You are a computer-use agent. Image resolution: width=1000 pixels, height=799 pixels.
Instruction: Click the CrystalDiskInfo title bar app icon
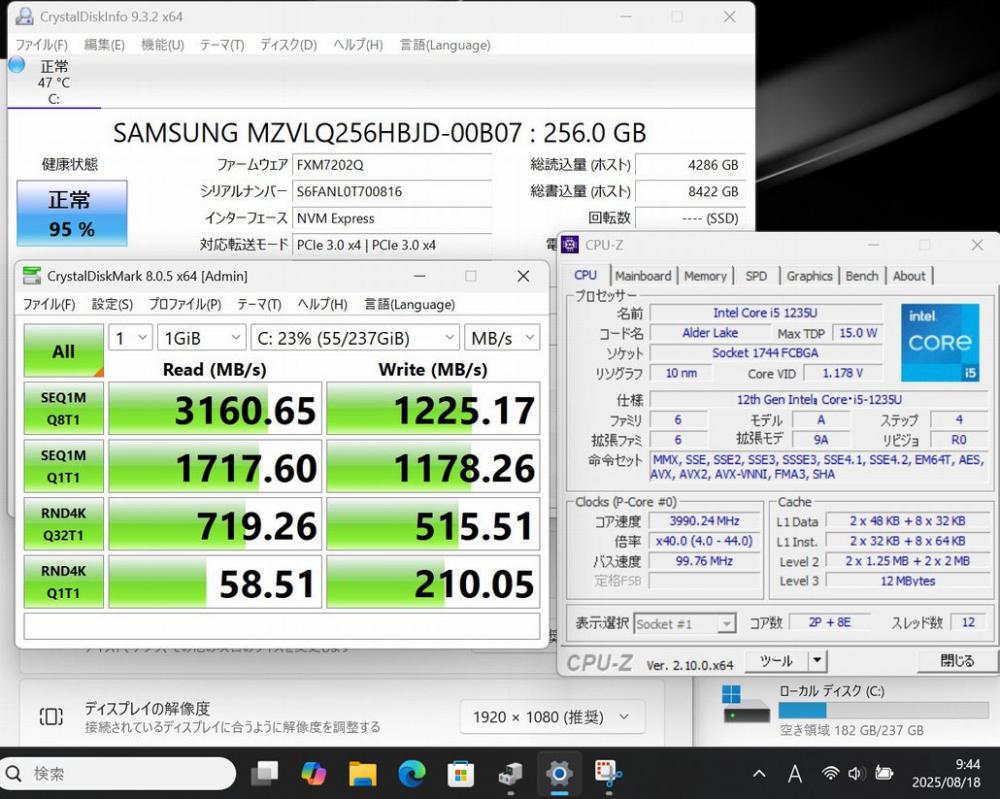24,16
